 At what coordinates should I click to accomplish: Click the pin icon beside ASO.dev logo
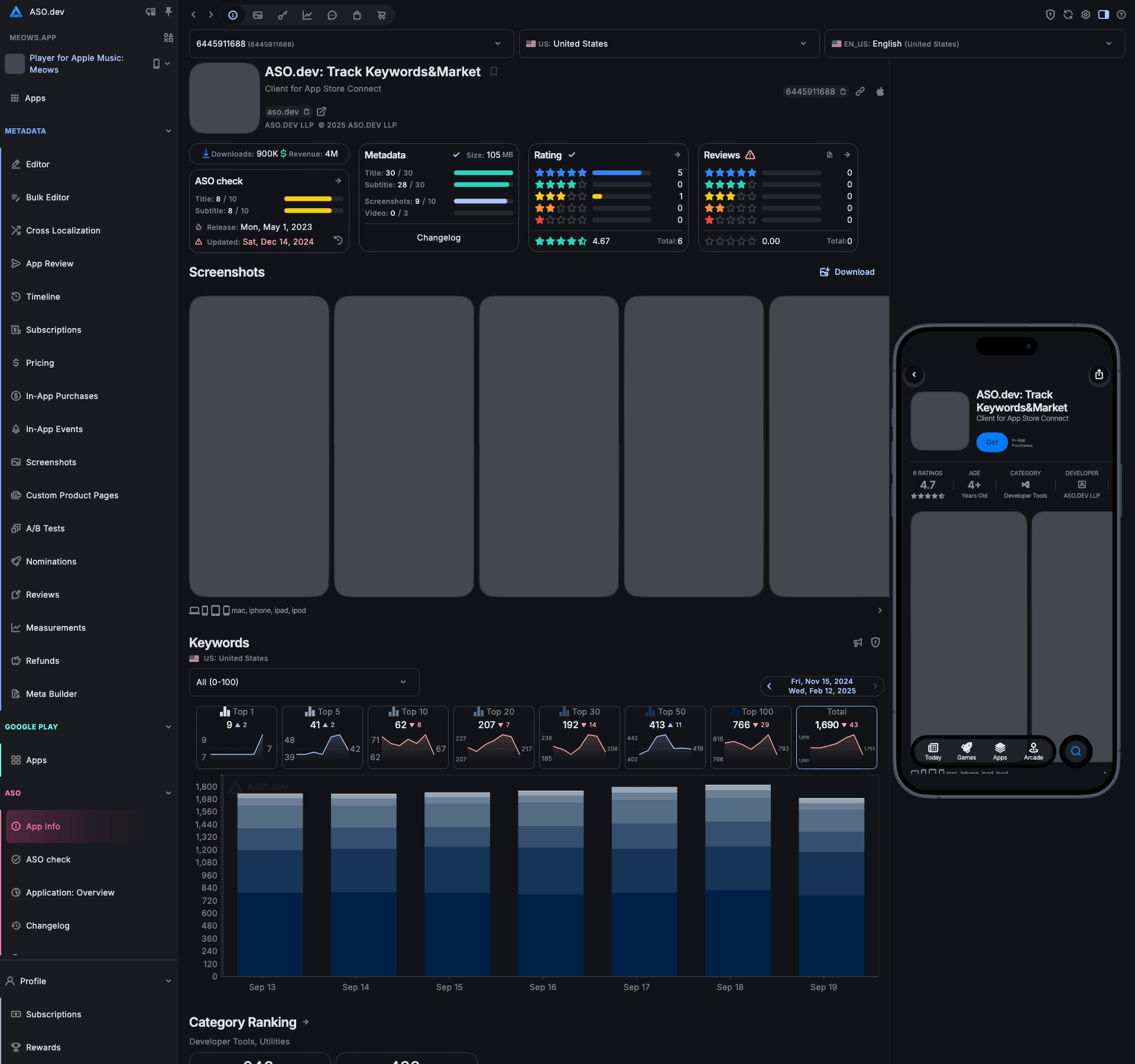point(168,12)
